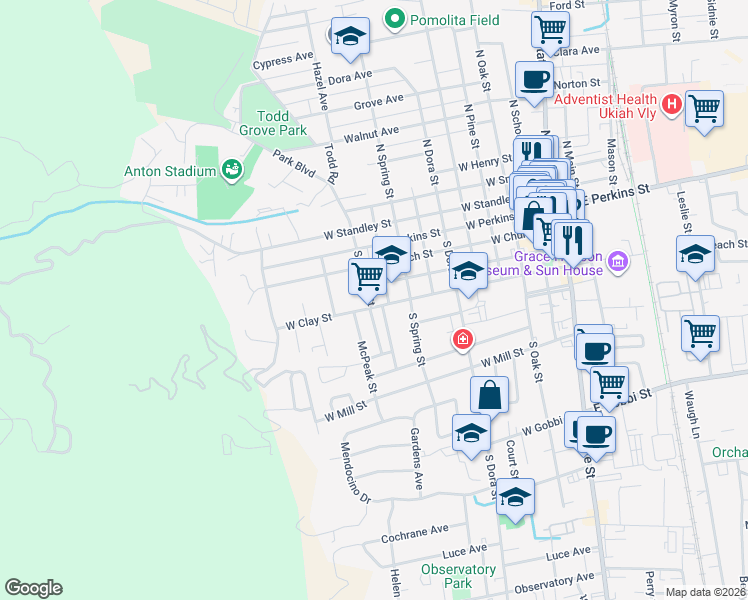Click the Map data ©2026 attribution
This screenshot has height=600, width=748.
(x=705, y=592)
